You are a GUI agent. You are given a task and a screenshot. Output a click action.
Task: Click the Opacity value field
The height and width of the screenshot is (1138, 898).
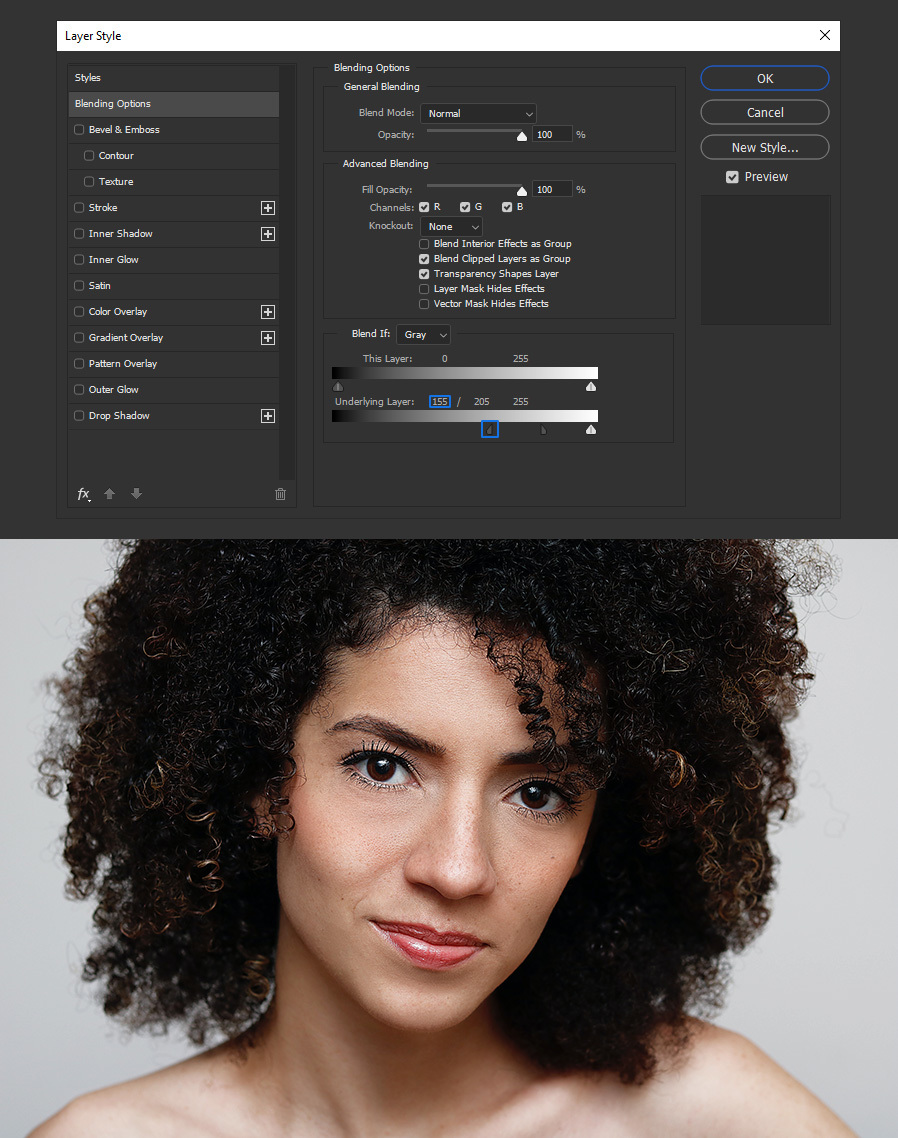pos(552,135)
